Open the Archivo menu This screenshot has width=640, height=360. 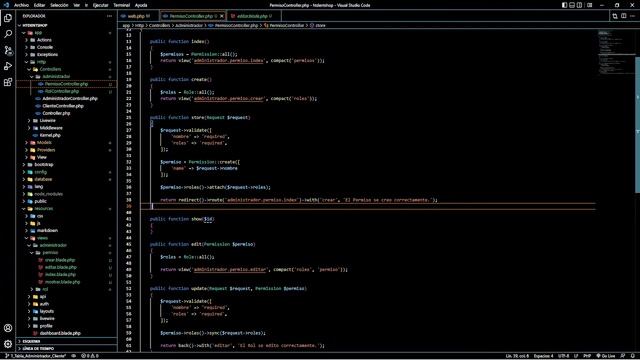[21, 5]
